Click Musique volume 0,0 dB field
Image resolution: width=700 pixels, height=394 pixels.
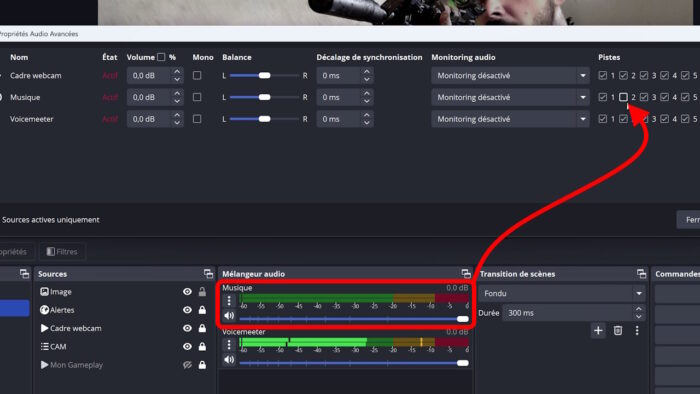click(150, 97)
